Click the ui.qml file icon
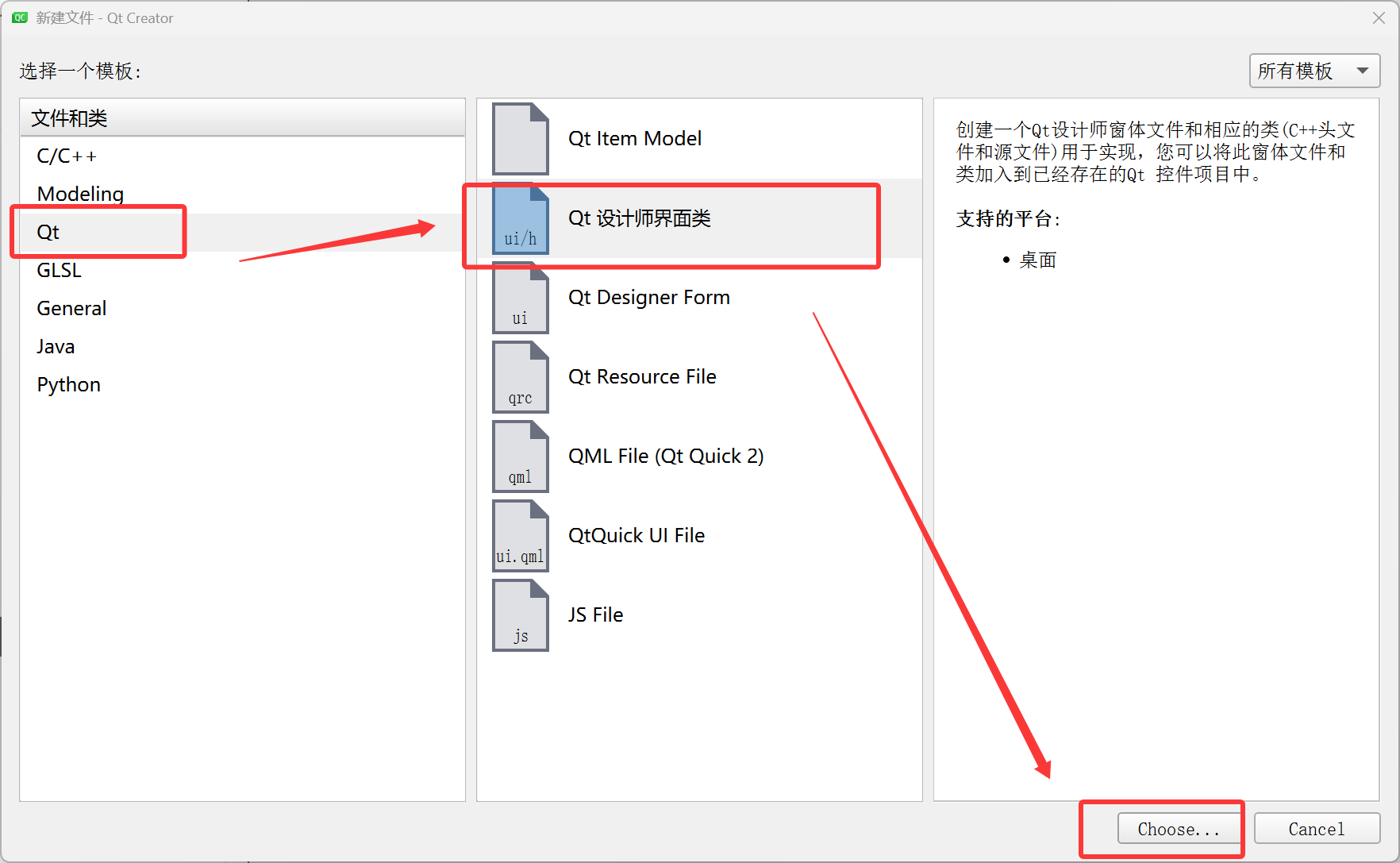1400x863 pixels. pos(521,536)
